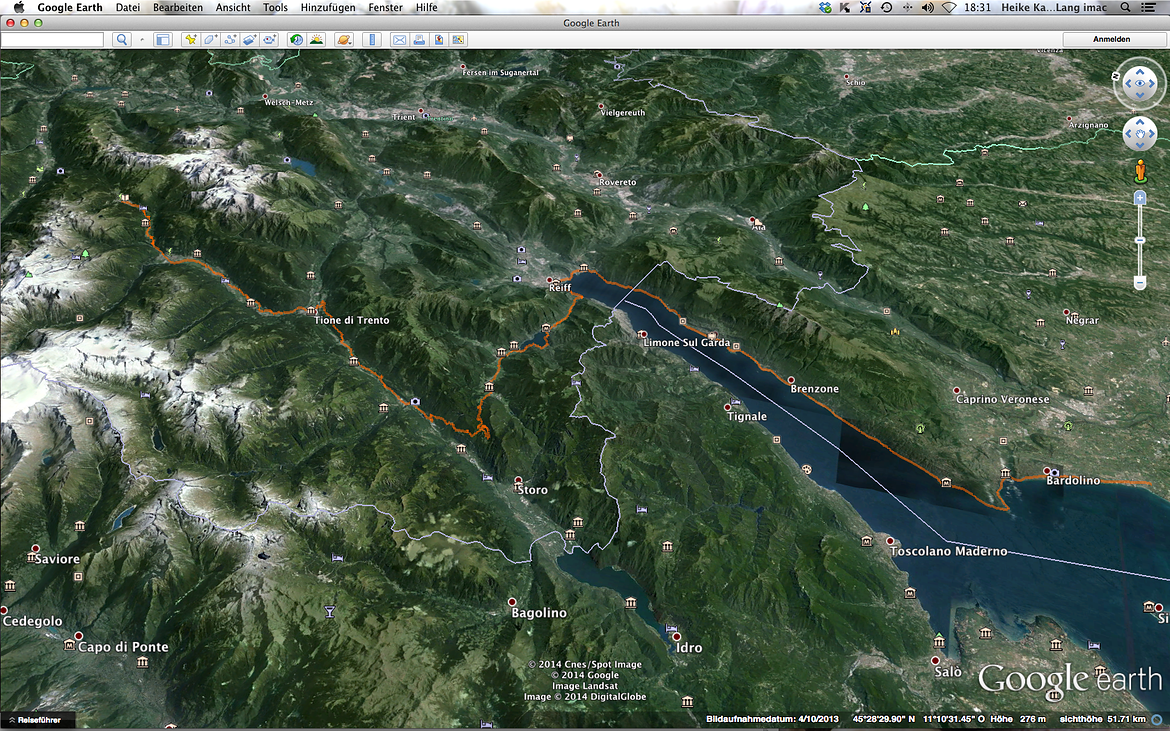
Task: Click the Saviore place label
Action: point(57,559)
